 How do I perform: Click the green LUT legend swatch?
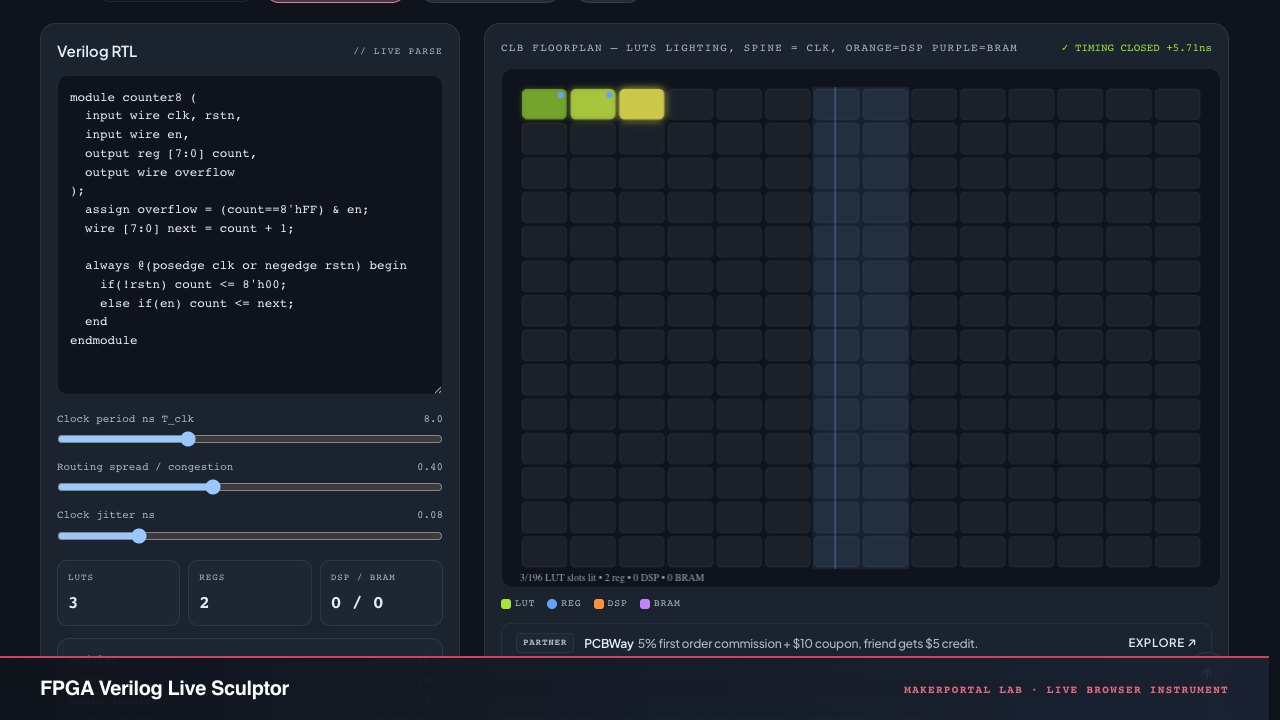pos(506,604)
